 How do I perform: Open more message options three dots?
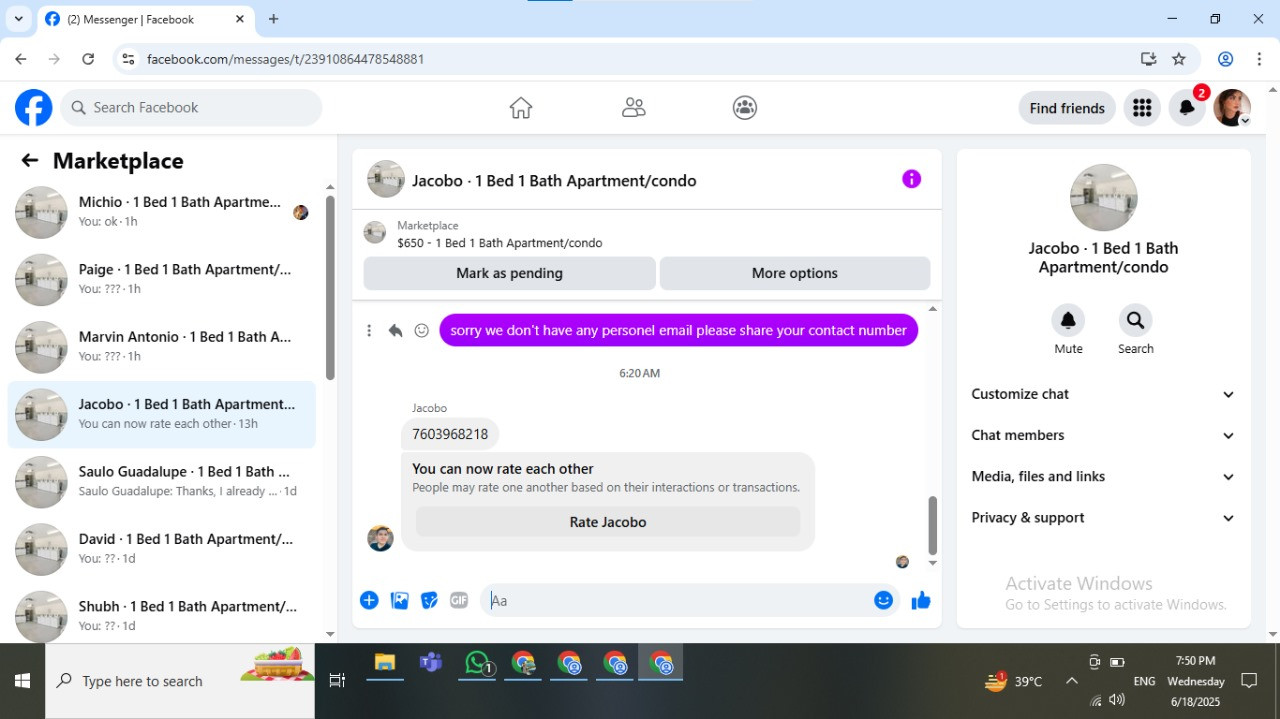point(369,330)
